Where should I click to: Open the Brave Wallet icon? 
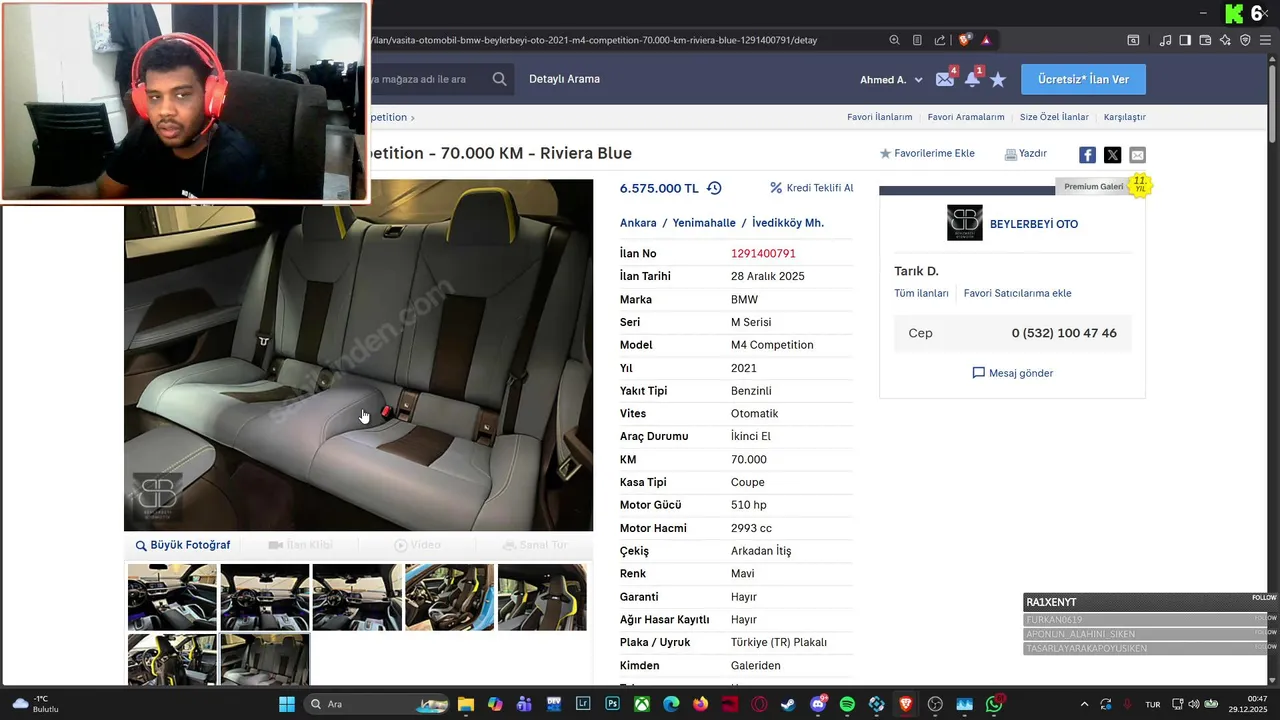point(1205,40)
